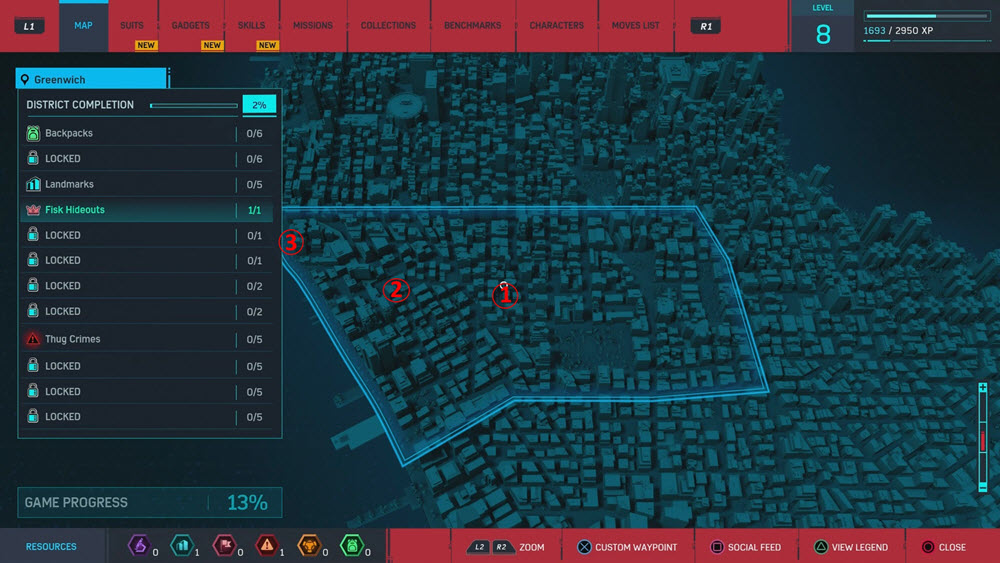Click the Thug Crimes warning triangle icon
1000x563 pixels.
(x=33, y=339)
